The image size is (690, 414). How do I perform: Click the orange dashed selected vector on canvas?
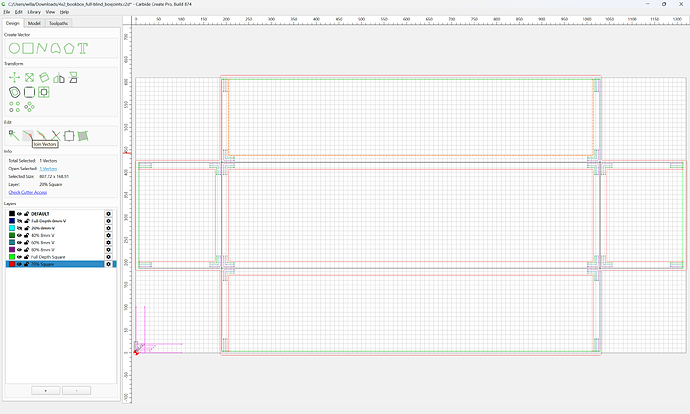409,155
